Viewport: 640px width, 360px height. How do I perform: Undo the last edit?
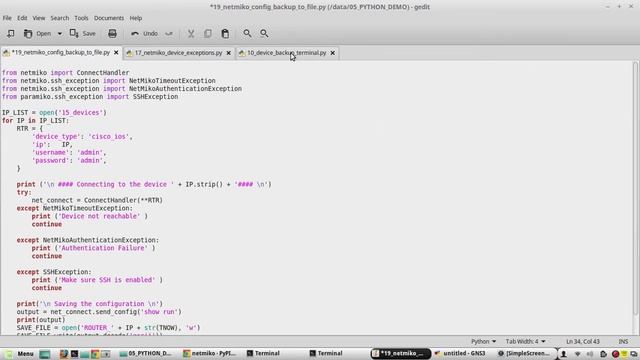coord(144,33)
